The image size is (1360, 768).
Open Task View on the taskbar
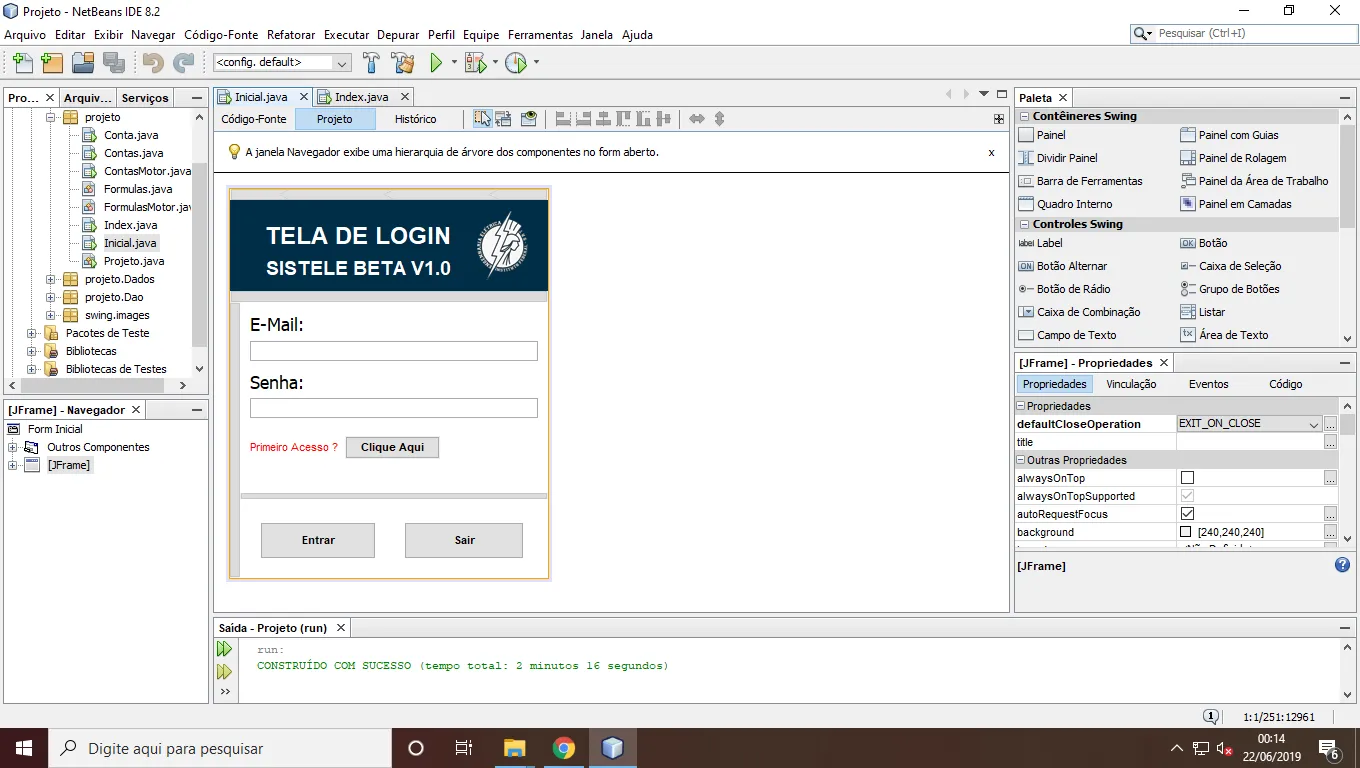coord(464,748)
